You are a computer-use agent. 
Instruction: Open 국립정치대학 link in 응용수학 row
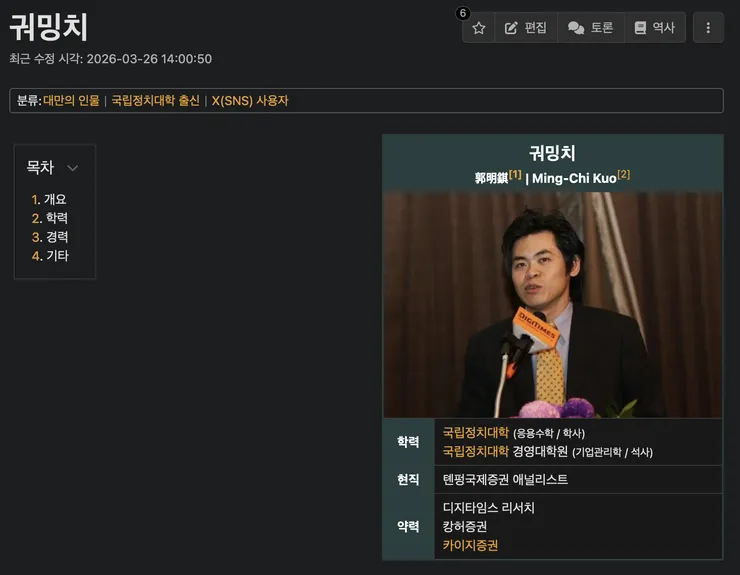pyautogui.click(x=476, y=432)
